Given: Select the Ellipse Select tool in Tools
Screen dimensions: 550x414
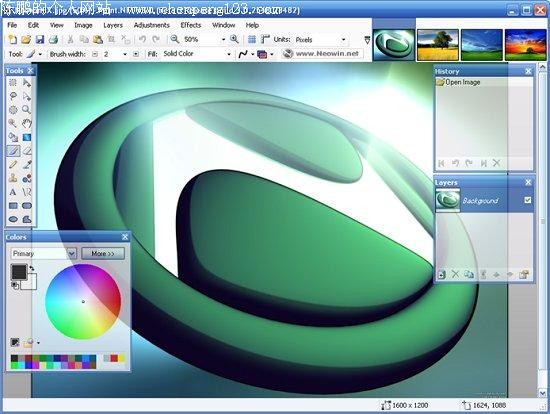Looking at the screenshot, I should click(13, 110).
